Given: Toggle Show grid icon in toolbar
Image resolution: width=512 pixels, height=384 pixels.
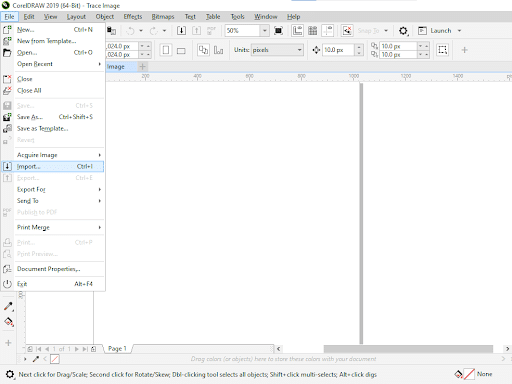Looking at the screenshot, I should tap(312, 31).
